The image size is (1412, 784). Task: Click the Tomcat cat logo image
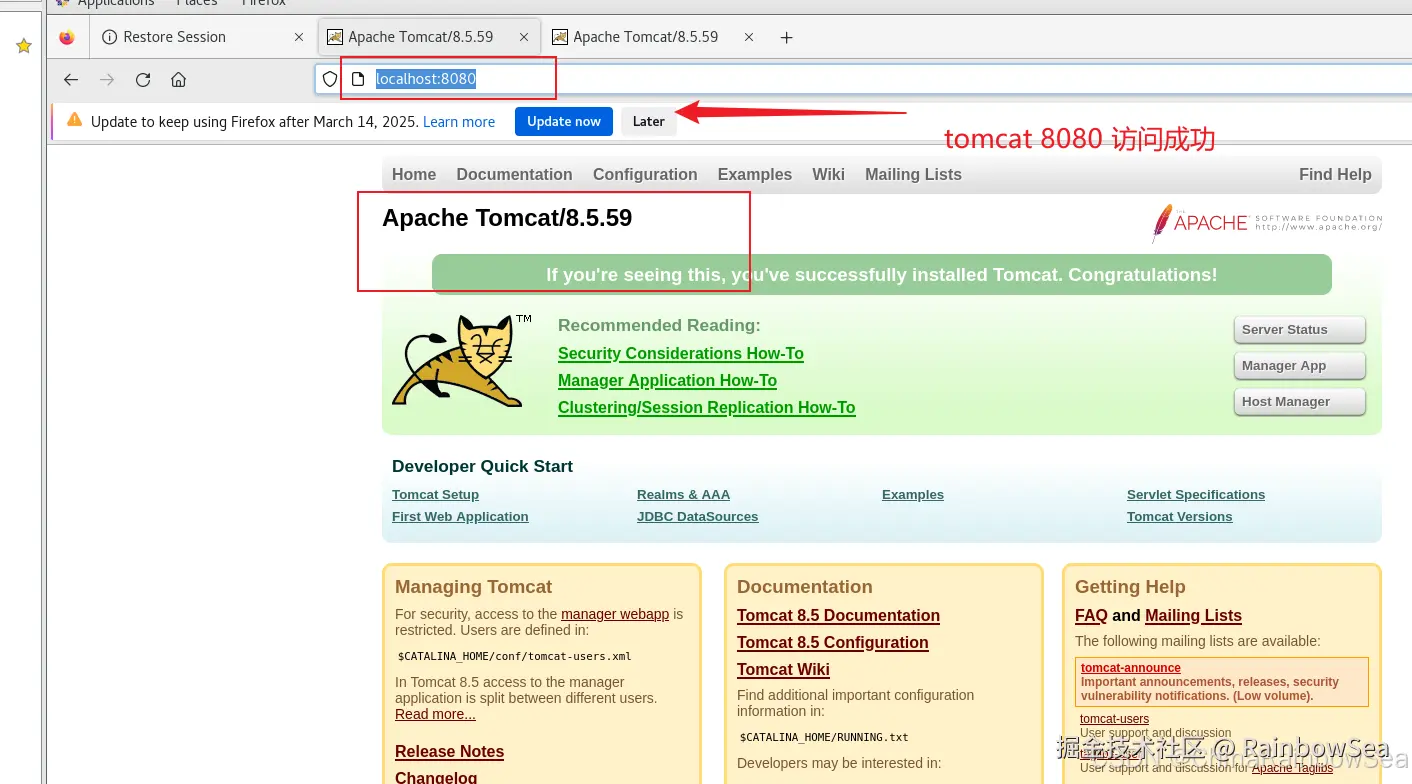coord(461,360)
